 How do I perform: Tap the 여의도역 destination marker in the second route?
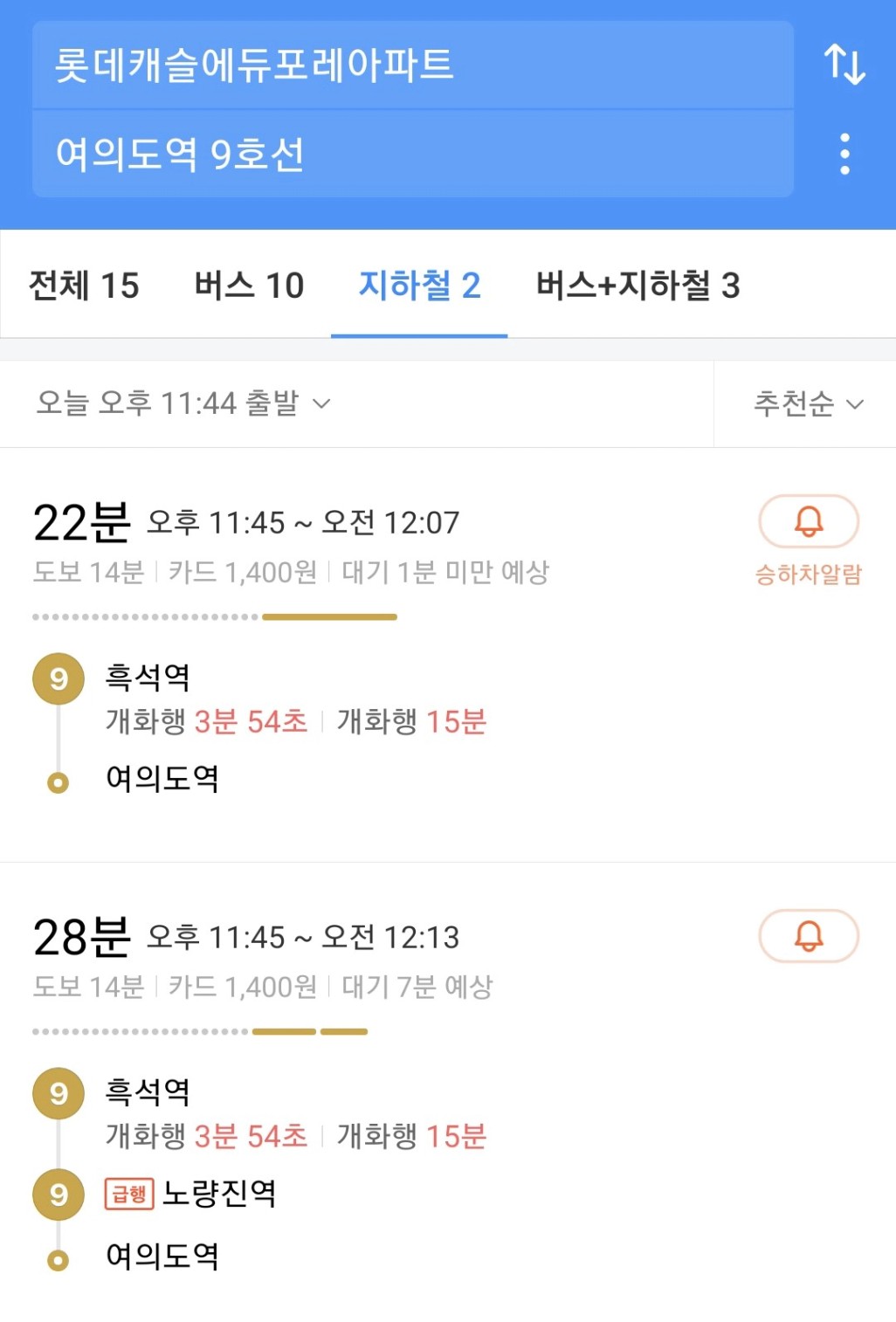[x=59, y=1260]
